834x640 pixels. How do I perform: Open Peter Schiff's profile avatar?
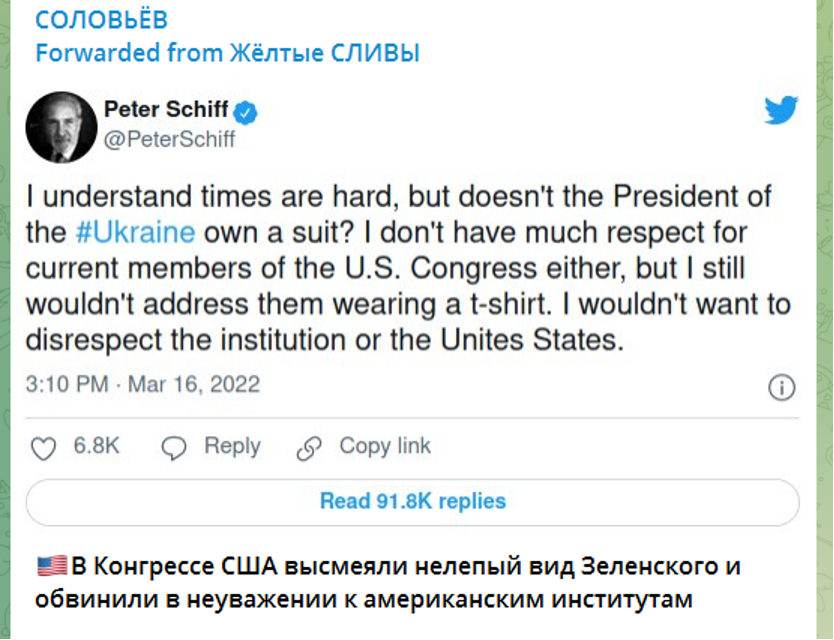pyautogui.click(x=61, y=127)
